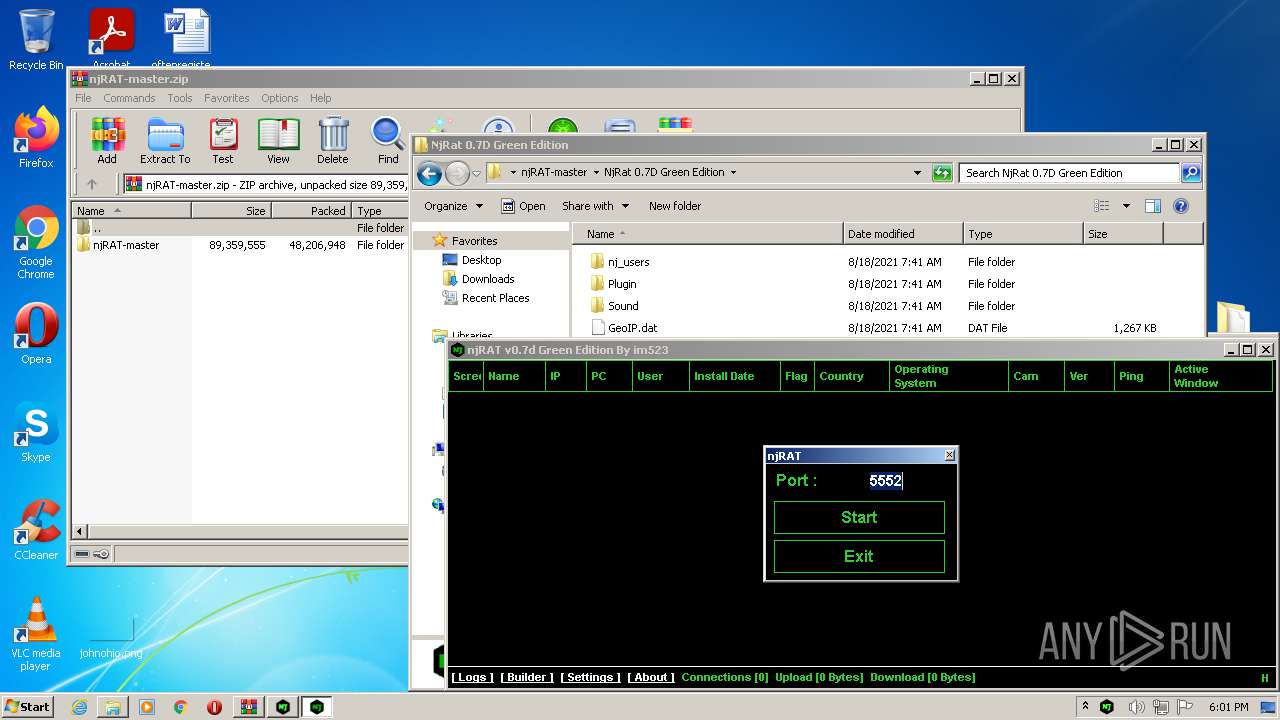
Task: Click the Back arrow in Explorer window
Action: pos(430,173)
